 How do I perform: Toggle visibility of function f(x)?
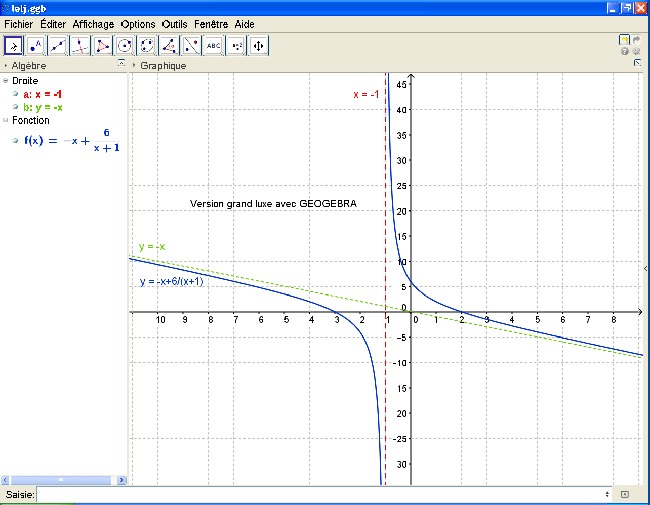click(x=15, y=141)
